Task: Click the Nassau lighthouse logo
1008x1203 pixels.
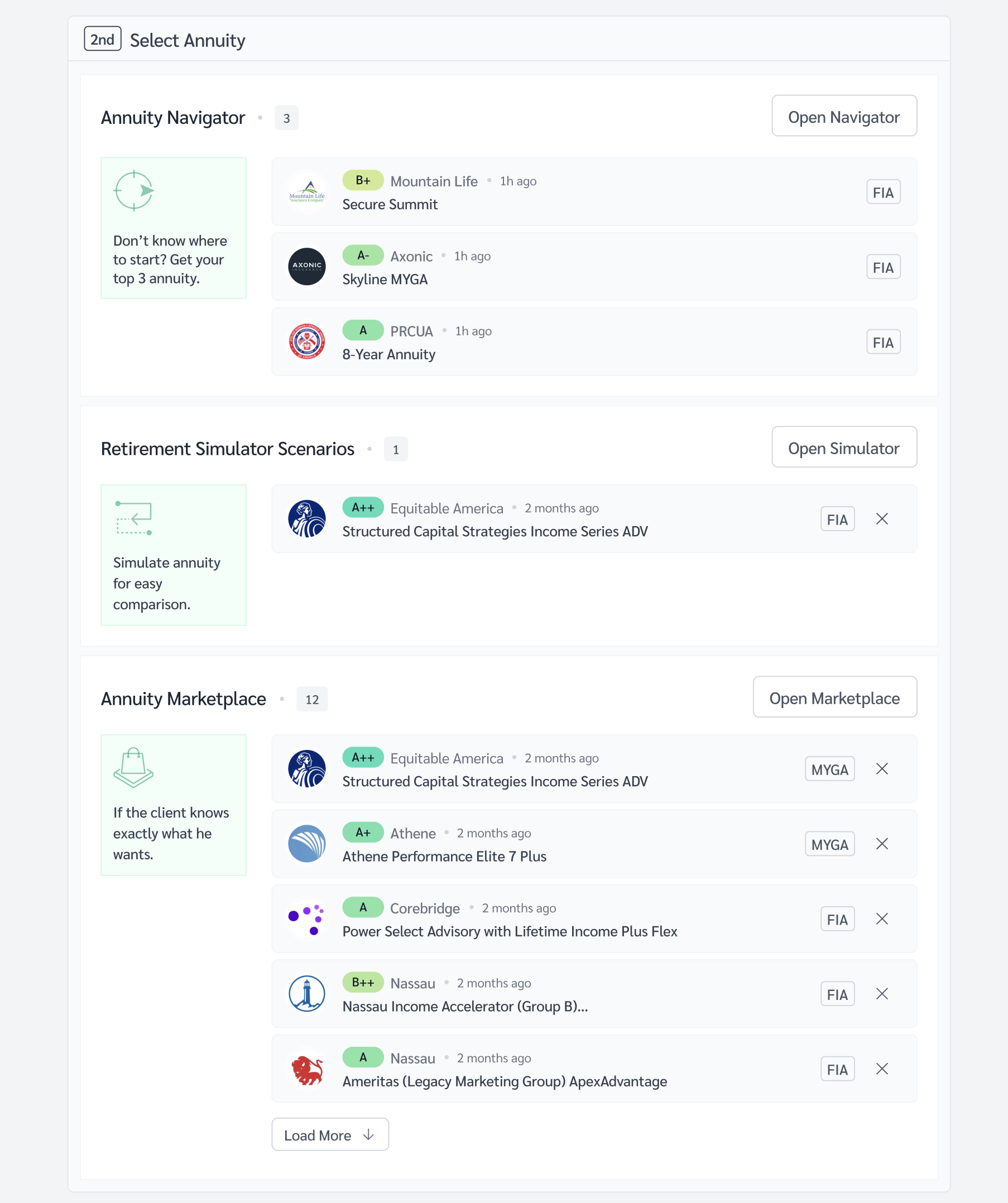Action: click(x=306, y=994)
